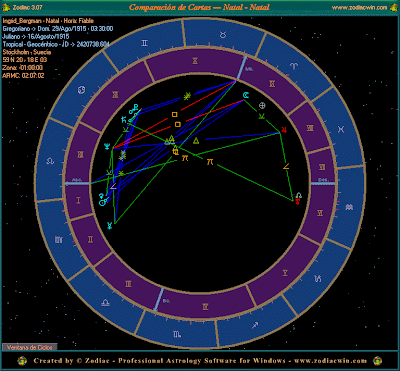Open the 'Ventana de Ciclos' tab

[30, 347]
